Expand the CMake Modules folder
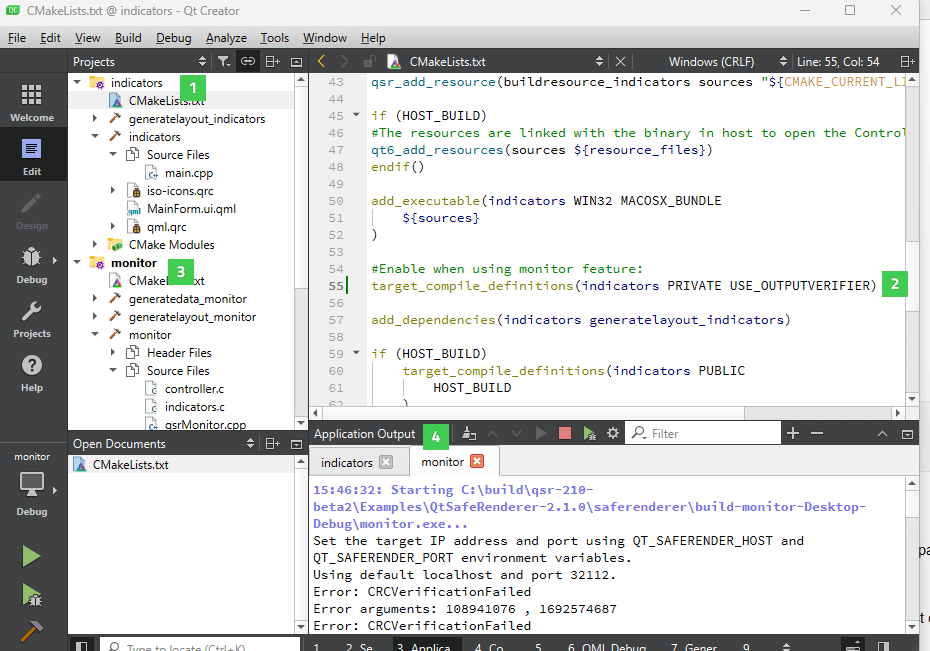930x651 pixels. coord(95,245)
